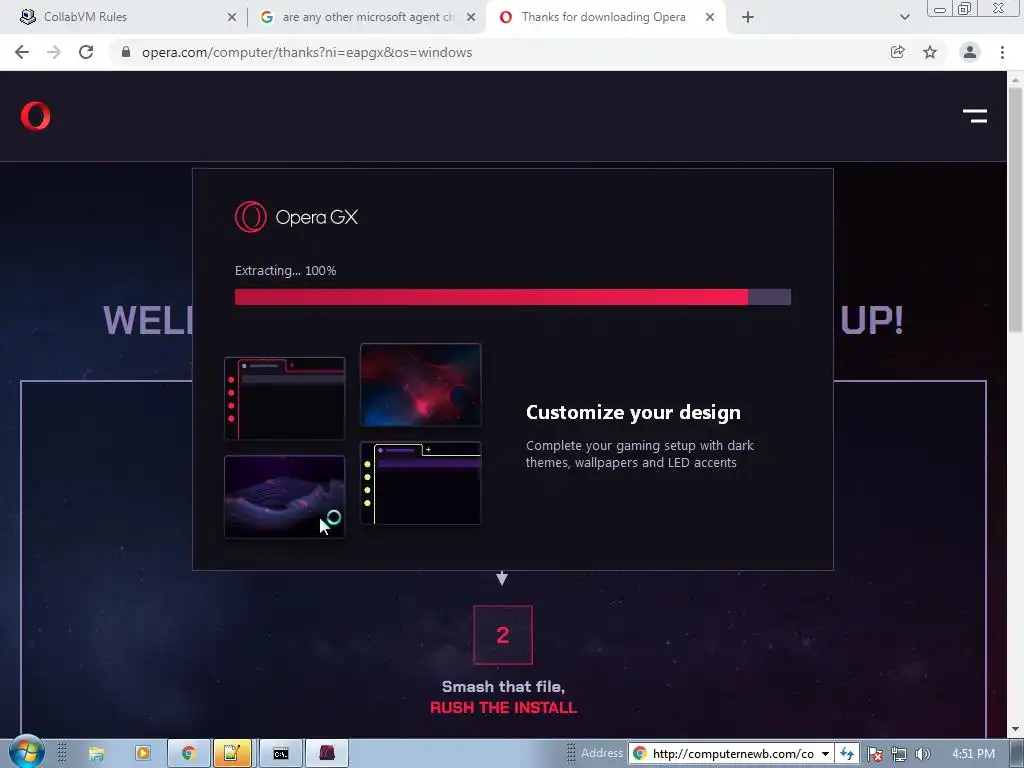This screenshot has height=768, width=1024.
Task: View site security lock info
Action: (x=126, y=52)
